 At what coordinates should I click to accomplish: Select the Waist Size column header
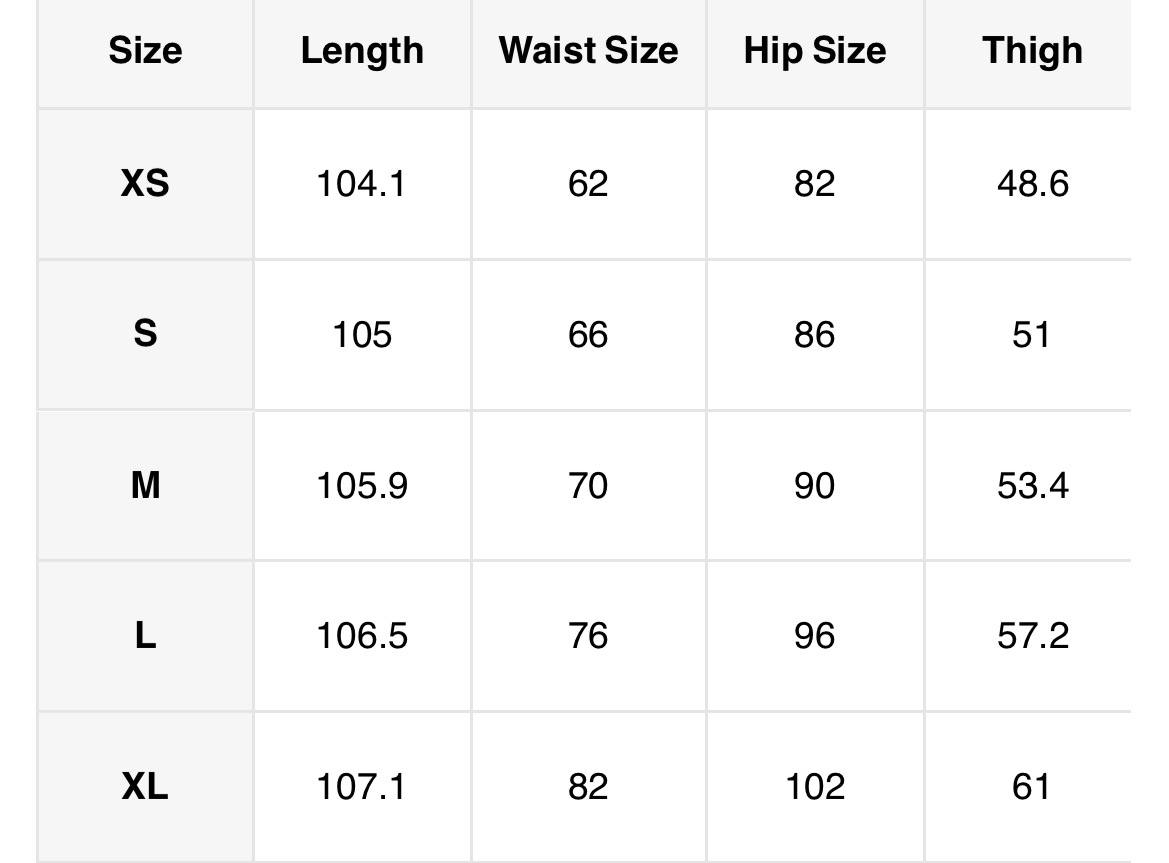(x=588, y=51)
